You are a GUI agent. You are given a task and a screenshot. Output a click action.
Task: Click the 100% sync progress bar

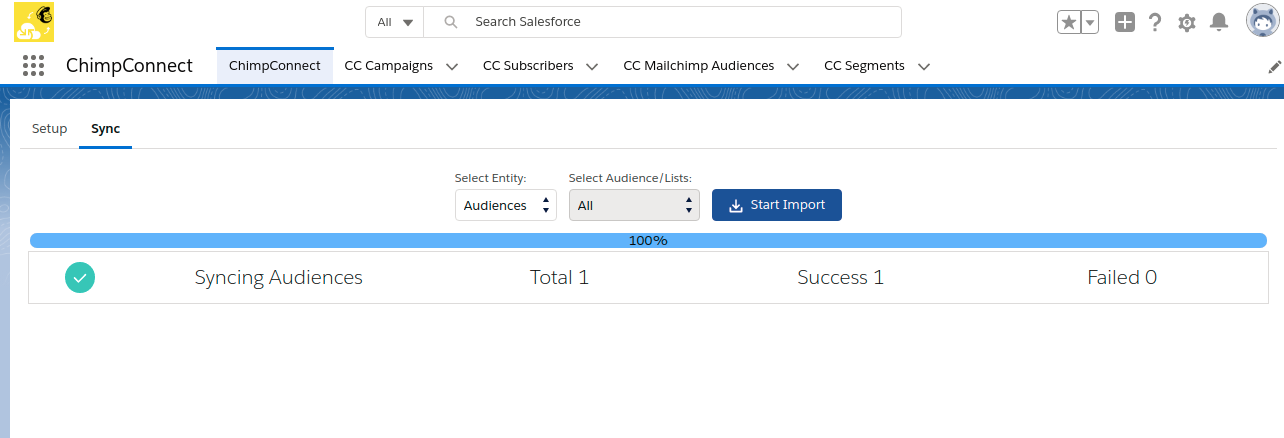click(648, 240)
